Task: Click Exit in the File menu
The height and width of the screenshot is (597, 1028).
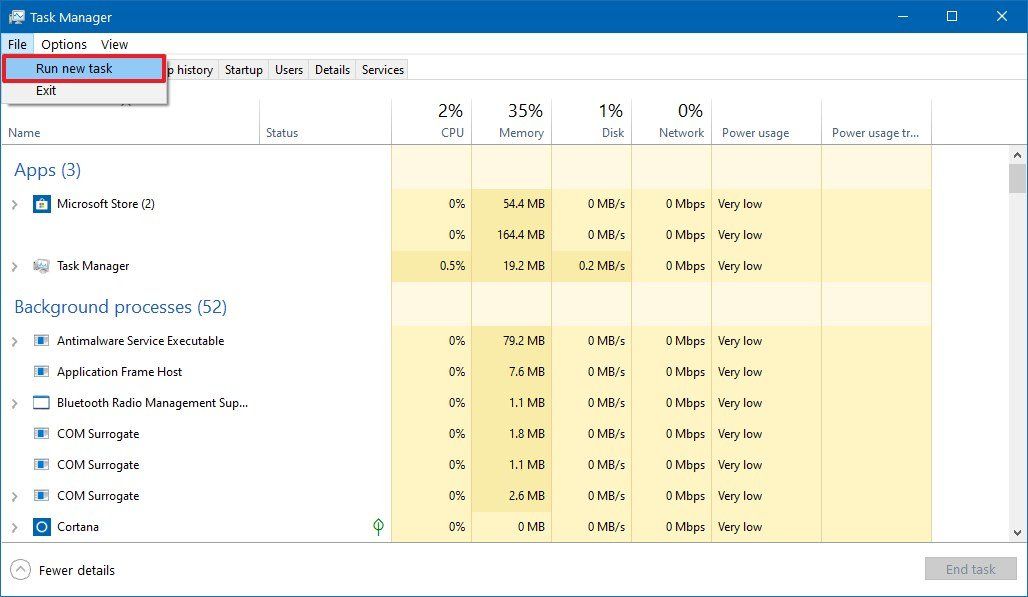Action: coord(46,90)
